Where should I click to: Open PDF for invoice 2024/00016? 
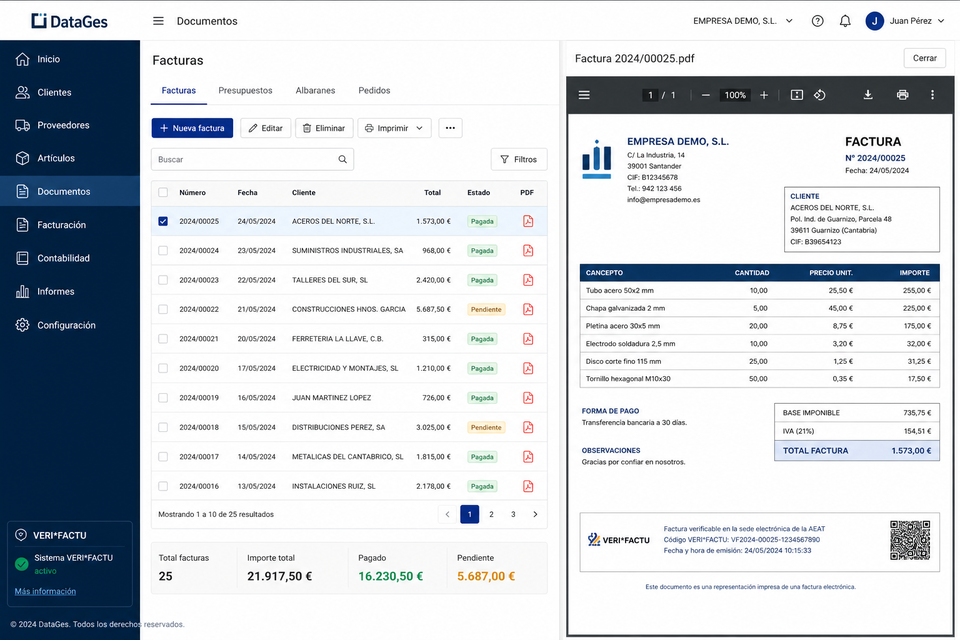click(528, 486)
